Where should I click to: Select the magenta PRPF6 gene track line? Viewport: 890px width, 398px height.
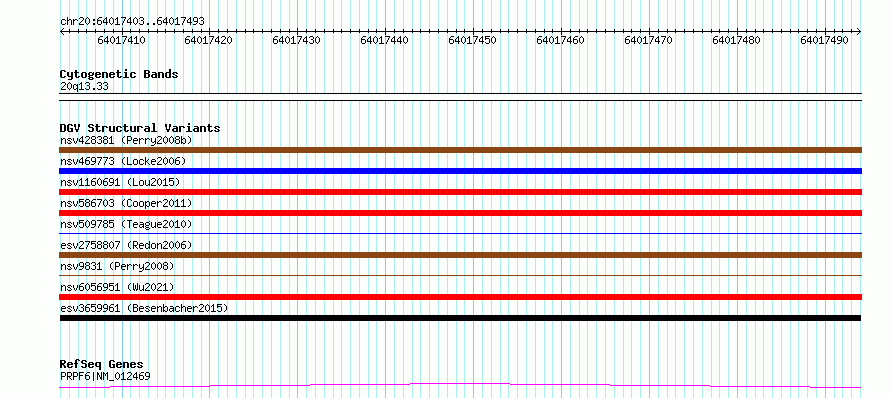point(460,386)
